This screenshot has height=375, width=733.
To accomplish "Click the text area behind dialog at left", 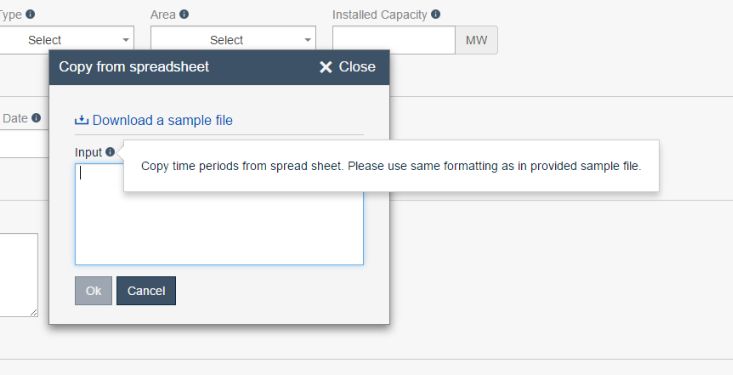I will 19,275.
